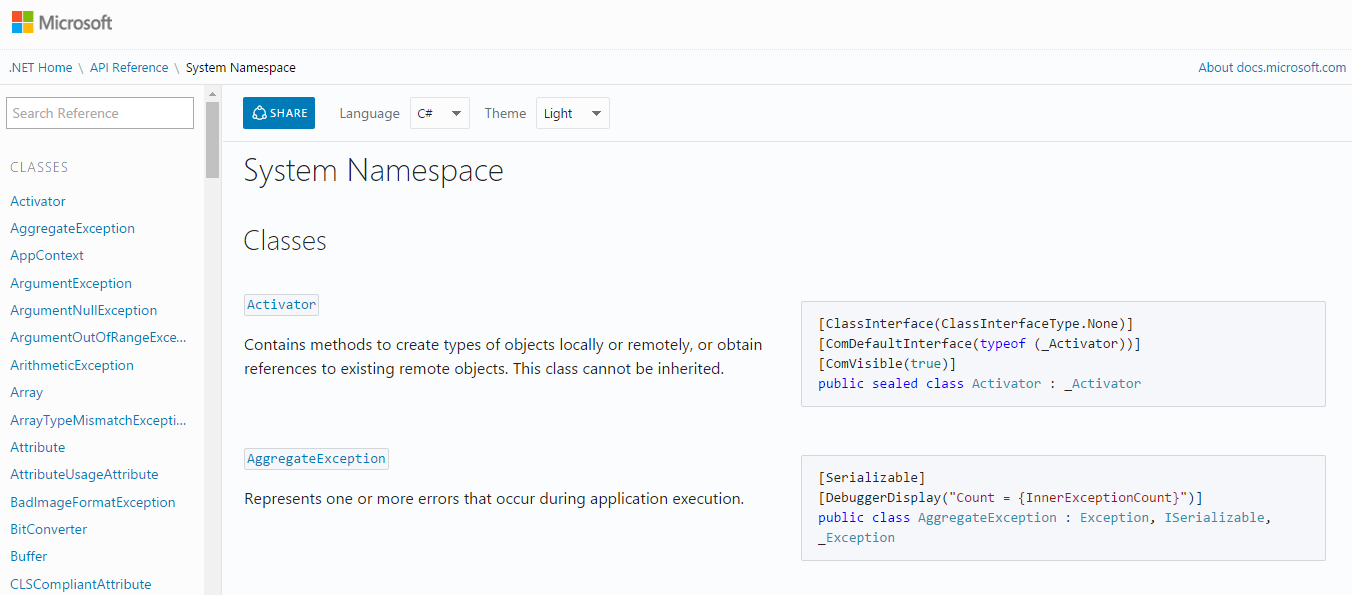Screen dimensions: 1352x595
Task: Open AggregateException heading link in content
Action: (x=316, y=459)
